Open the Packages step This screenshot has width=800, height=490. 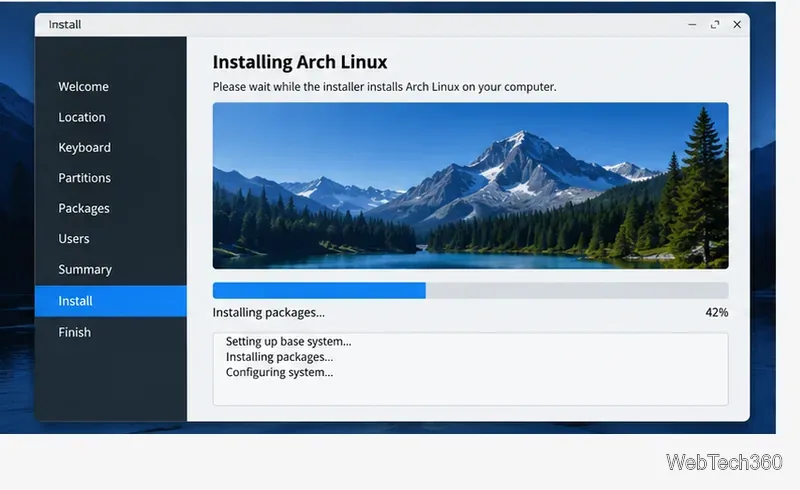(84, 208)
